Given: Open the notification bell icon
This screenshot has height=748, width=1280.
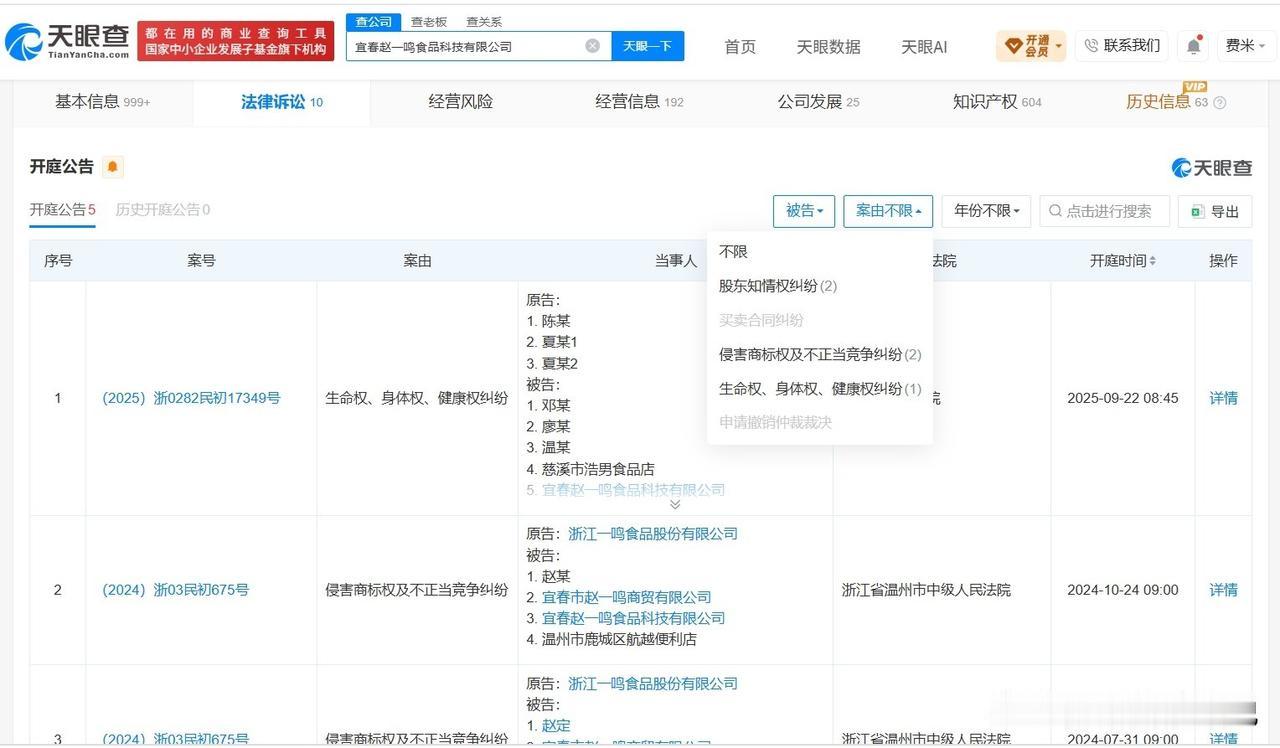Looking at the screenshot, I should (1193, 46).
